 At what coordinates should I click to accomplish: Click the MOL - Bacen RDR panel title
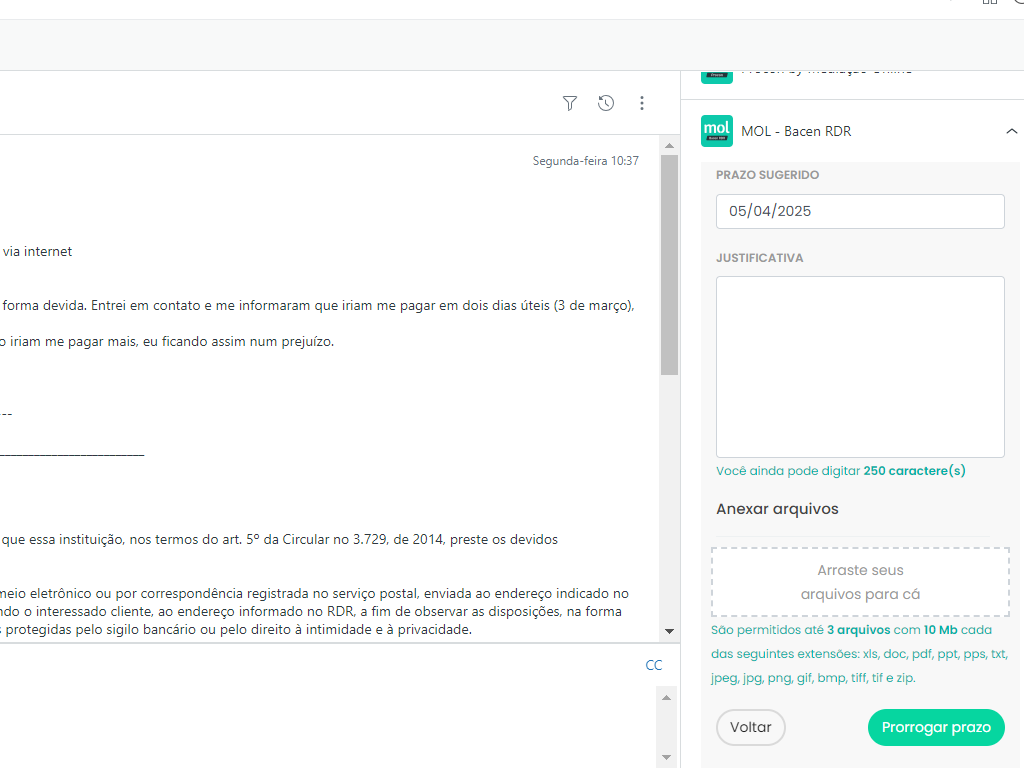[x=796, y=131]
